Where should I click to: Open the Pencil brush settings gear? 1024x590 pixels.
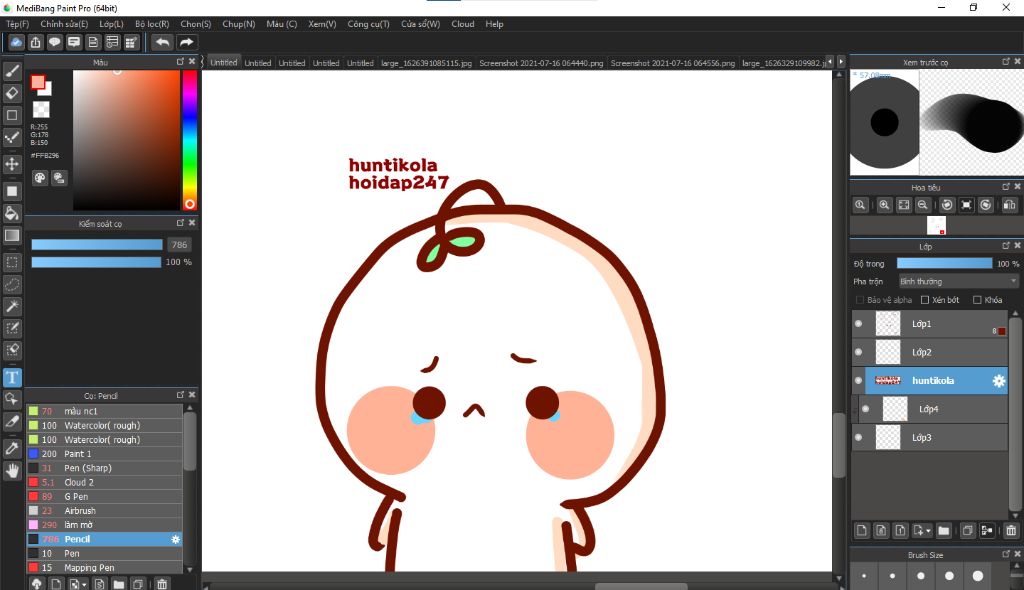(175, 539)
